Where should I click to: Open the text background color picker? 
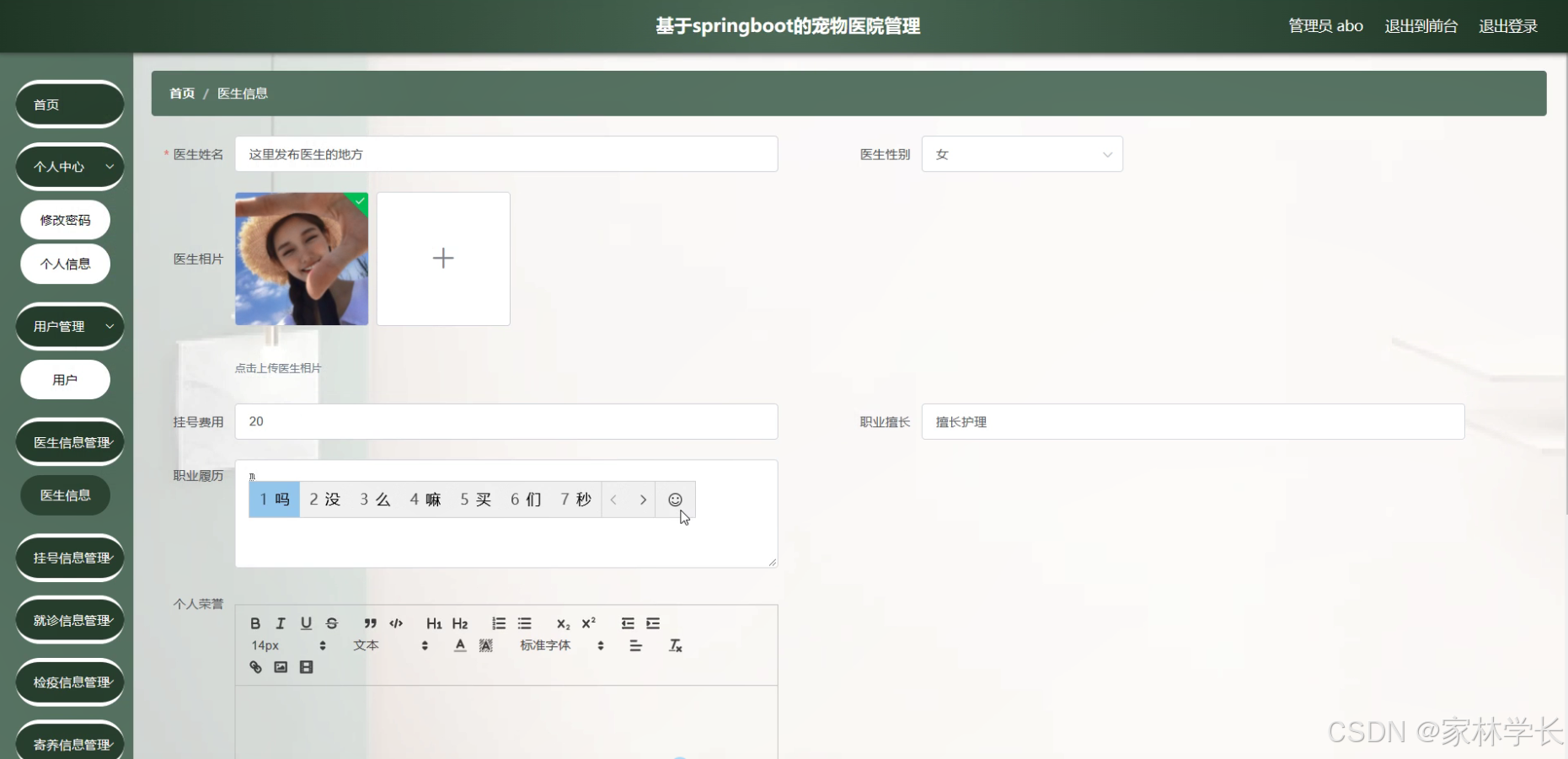(x=486, y=645)
